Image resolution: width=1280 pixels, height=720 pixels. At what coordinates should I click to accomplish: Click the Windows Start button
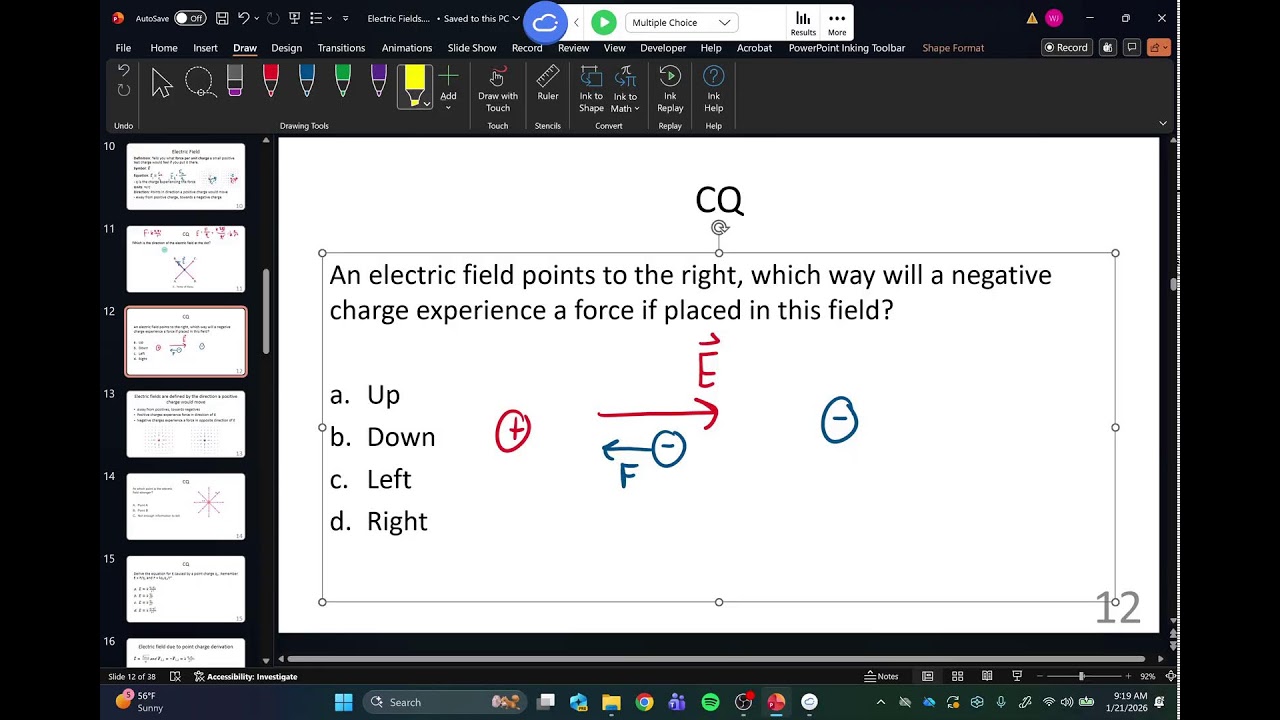point(343,702)
